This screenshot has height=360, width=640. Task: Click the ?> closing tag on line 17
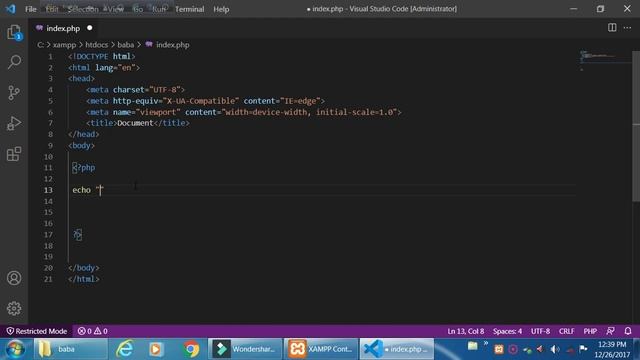pos(77,235)
